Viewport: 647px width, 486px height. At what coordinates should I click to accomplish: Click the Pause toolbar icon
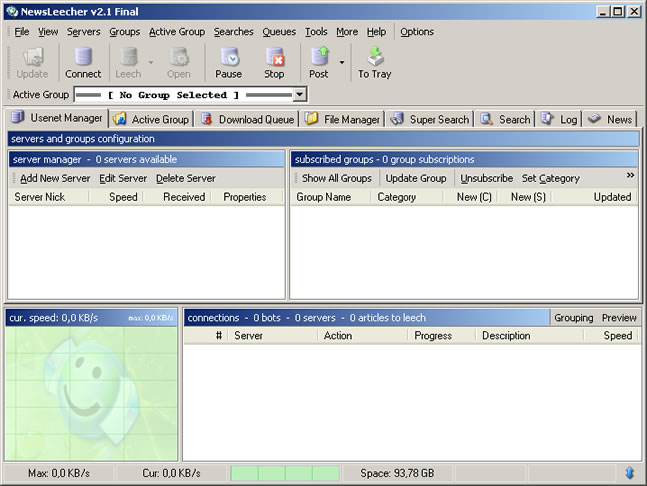point(229,57)
